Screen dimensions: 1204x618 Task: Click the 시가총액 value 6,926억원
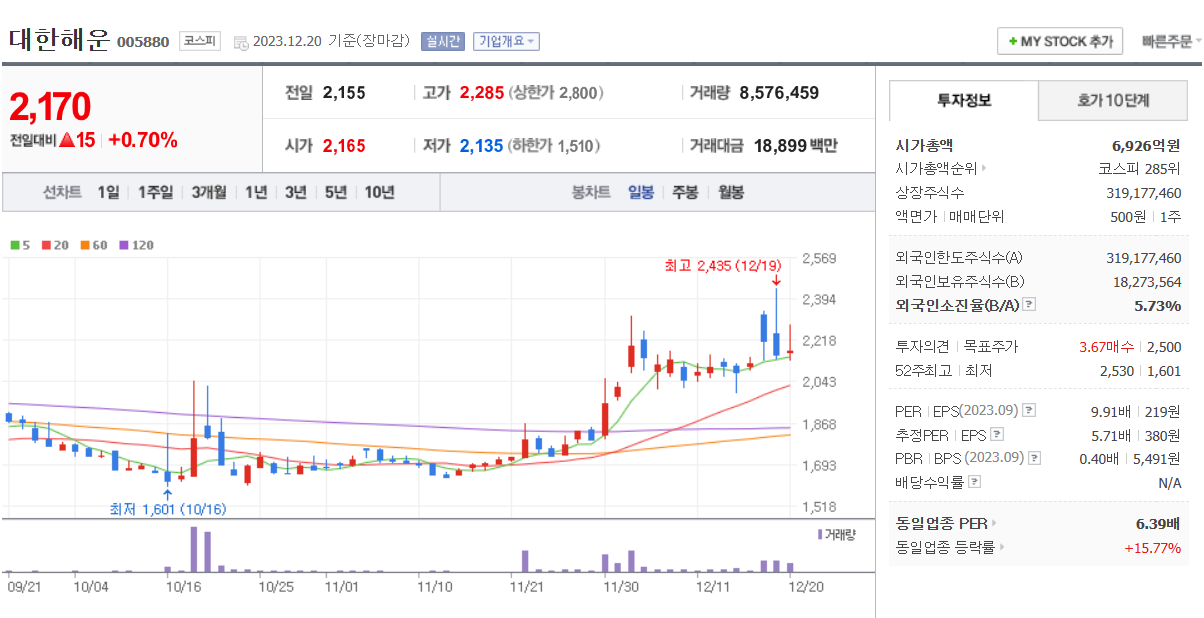click(x=1146, y=145)
